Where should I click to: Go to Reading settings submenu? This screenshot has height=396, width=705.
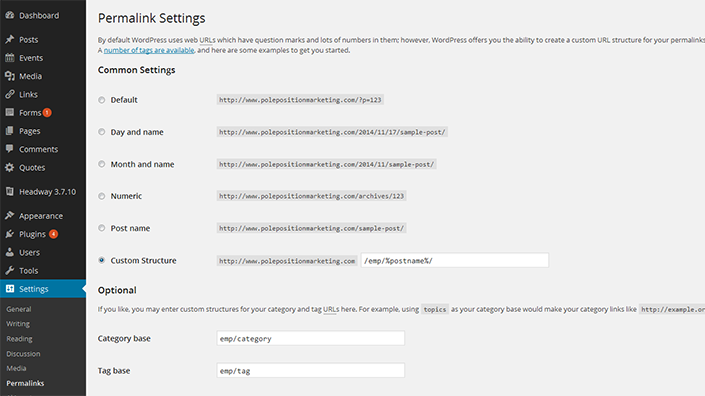pos(19,338)
